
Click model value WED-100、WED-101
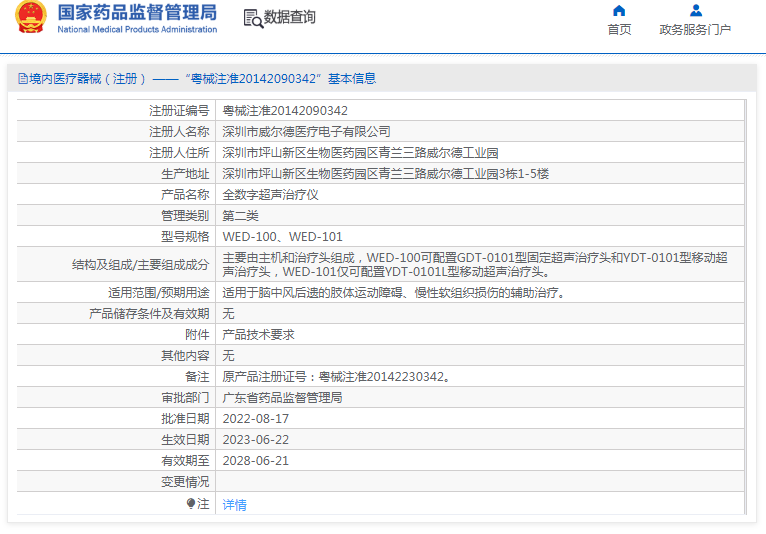(x=282, y=237)
